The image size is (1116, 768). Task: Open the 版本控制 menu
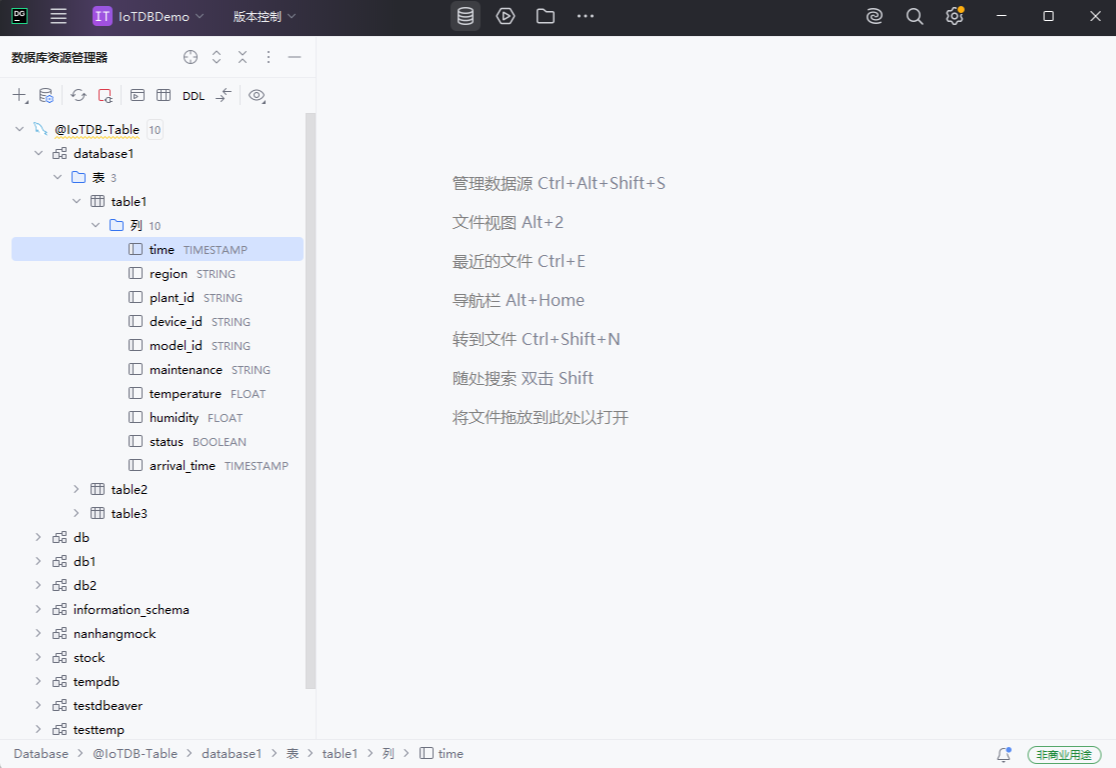coord(256,16)
